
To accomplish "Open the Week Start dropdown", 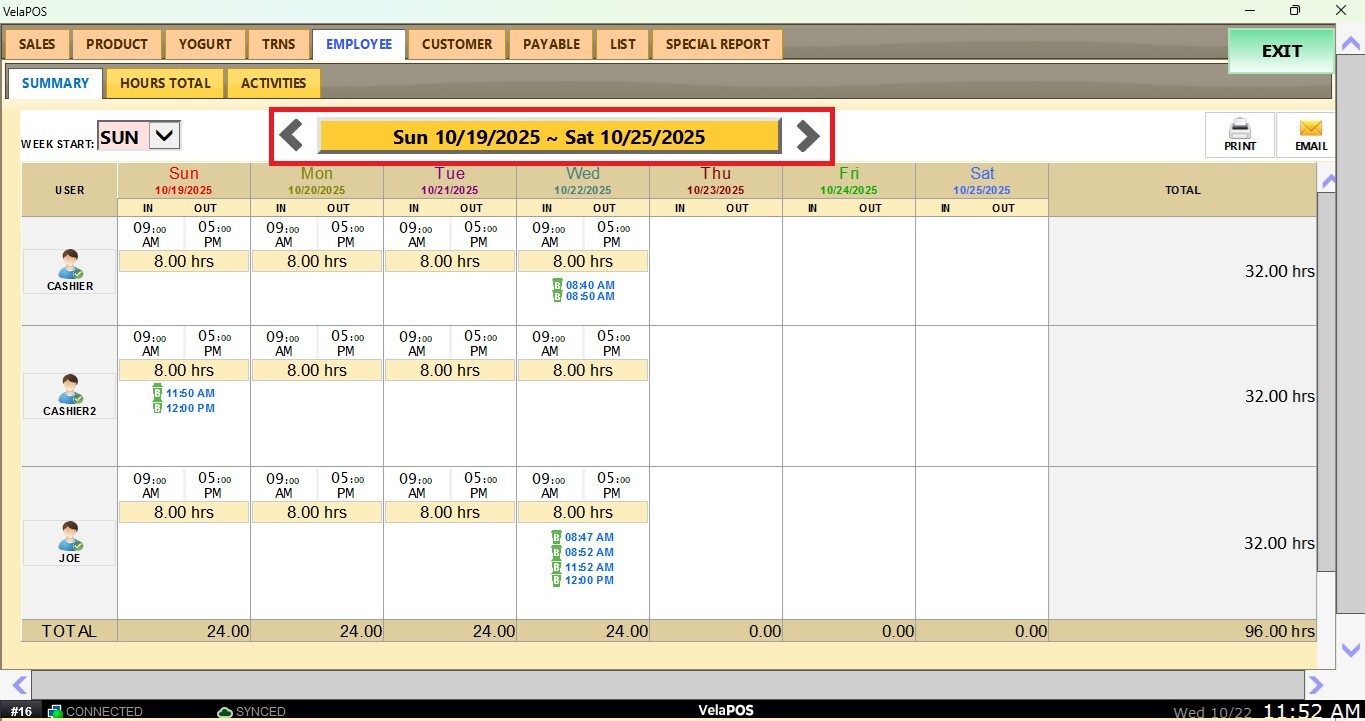I will click(x=165, y=136).
